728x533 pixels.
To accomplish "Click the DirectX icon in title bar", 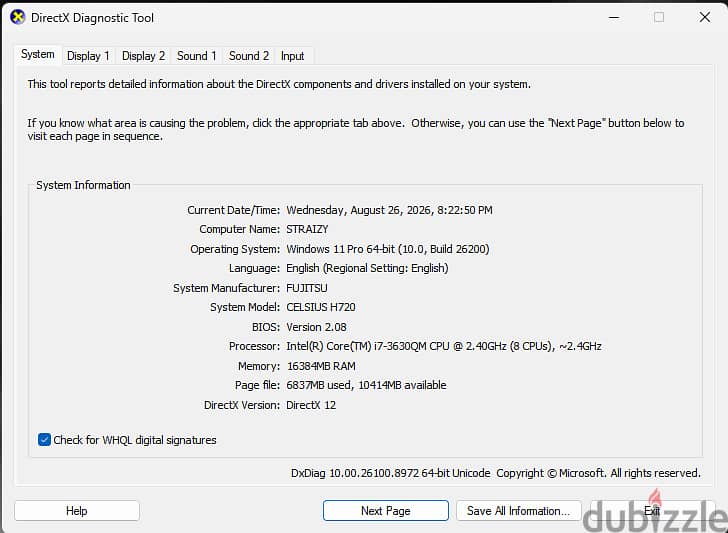I will [18, 18].
